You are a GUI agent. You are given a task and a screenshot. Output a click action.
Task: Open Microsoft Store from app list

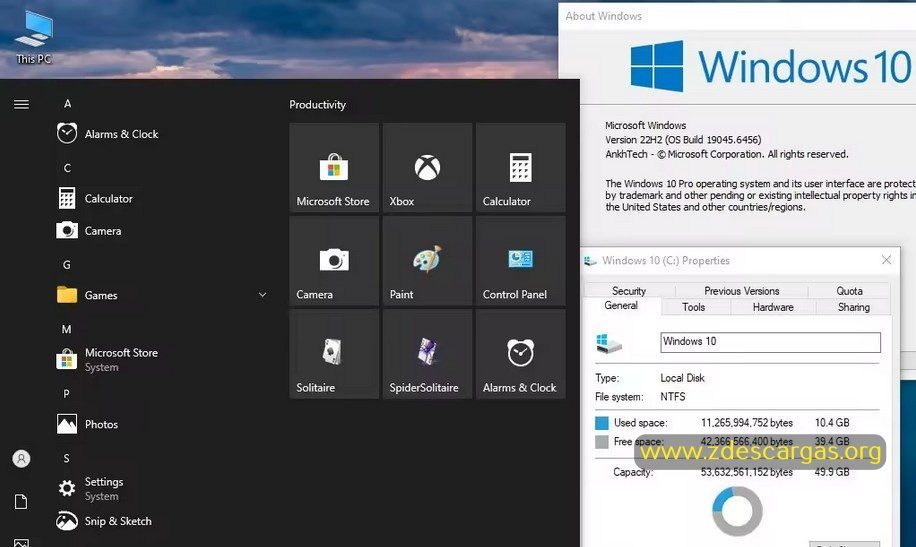pos(107,359)
